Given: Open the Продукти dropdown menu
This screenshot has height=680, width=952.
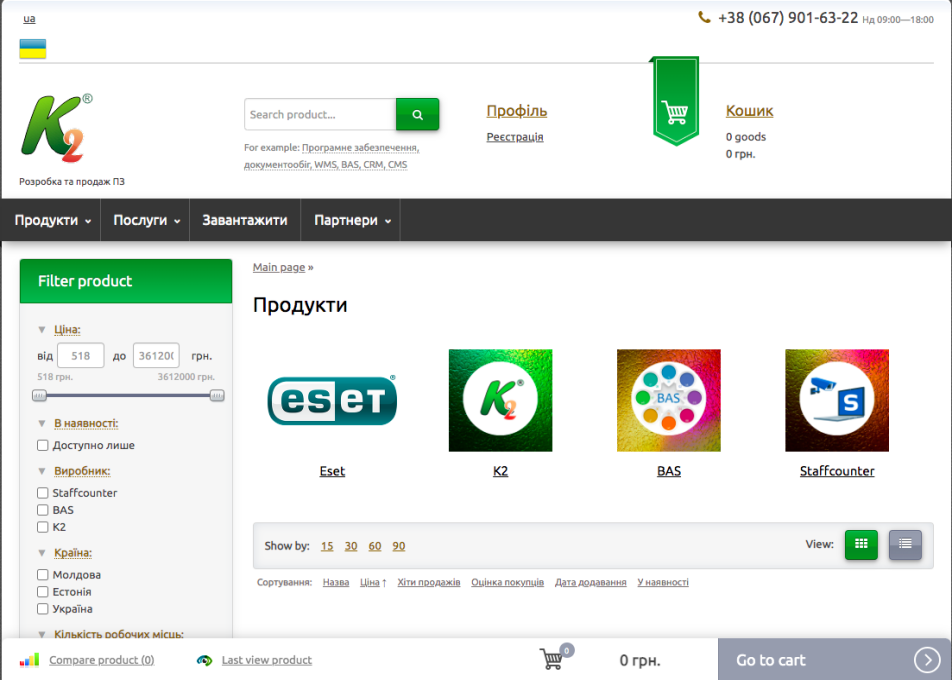Looking at the screenshot, I should [52, 220].
